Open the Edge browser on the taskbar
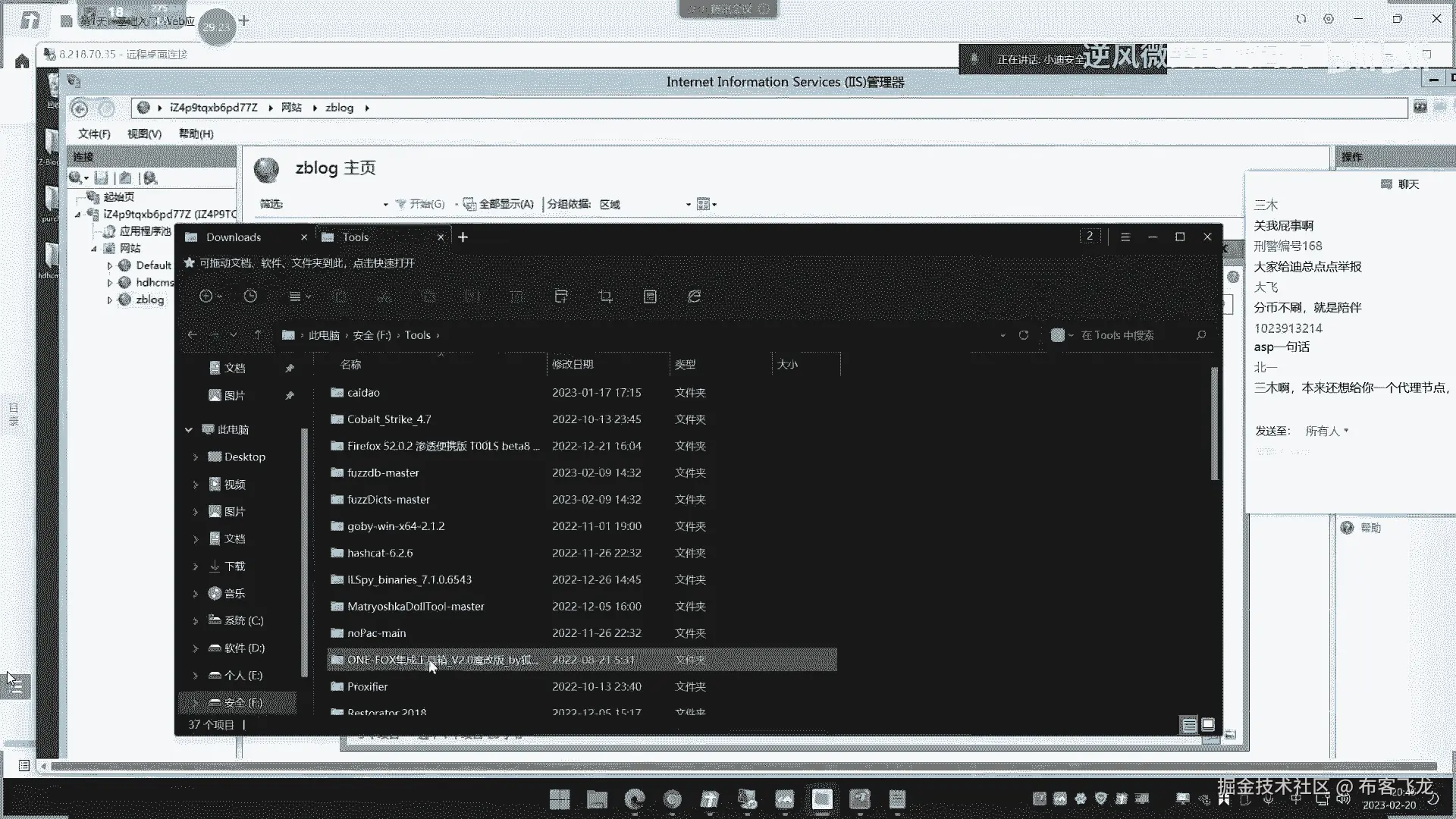Image resolution: width=1456 pixels, height=819 pixels. tap(634, 799)
